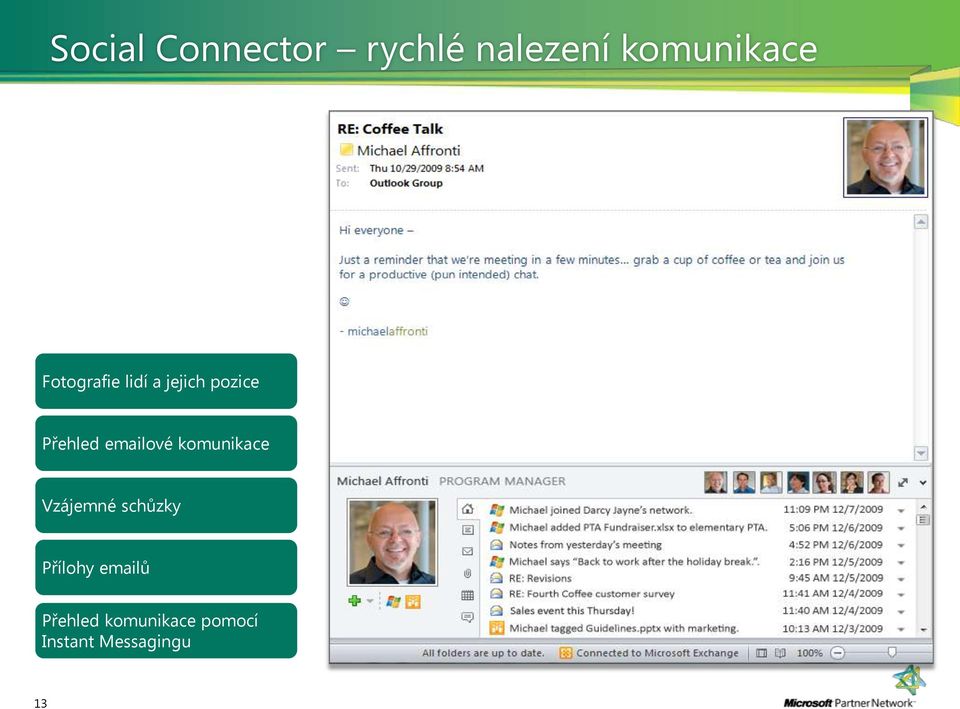Image resolution: width=960 pixels, height=709 pixels.
Task: Click orange icon beside 'Michael tagged Guidelines.pptx'
Action: [497, 628]
